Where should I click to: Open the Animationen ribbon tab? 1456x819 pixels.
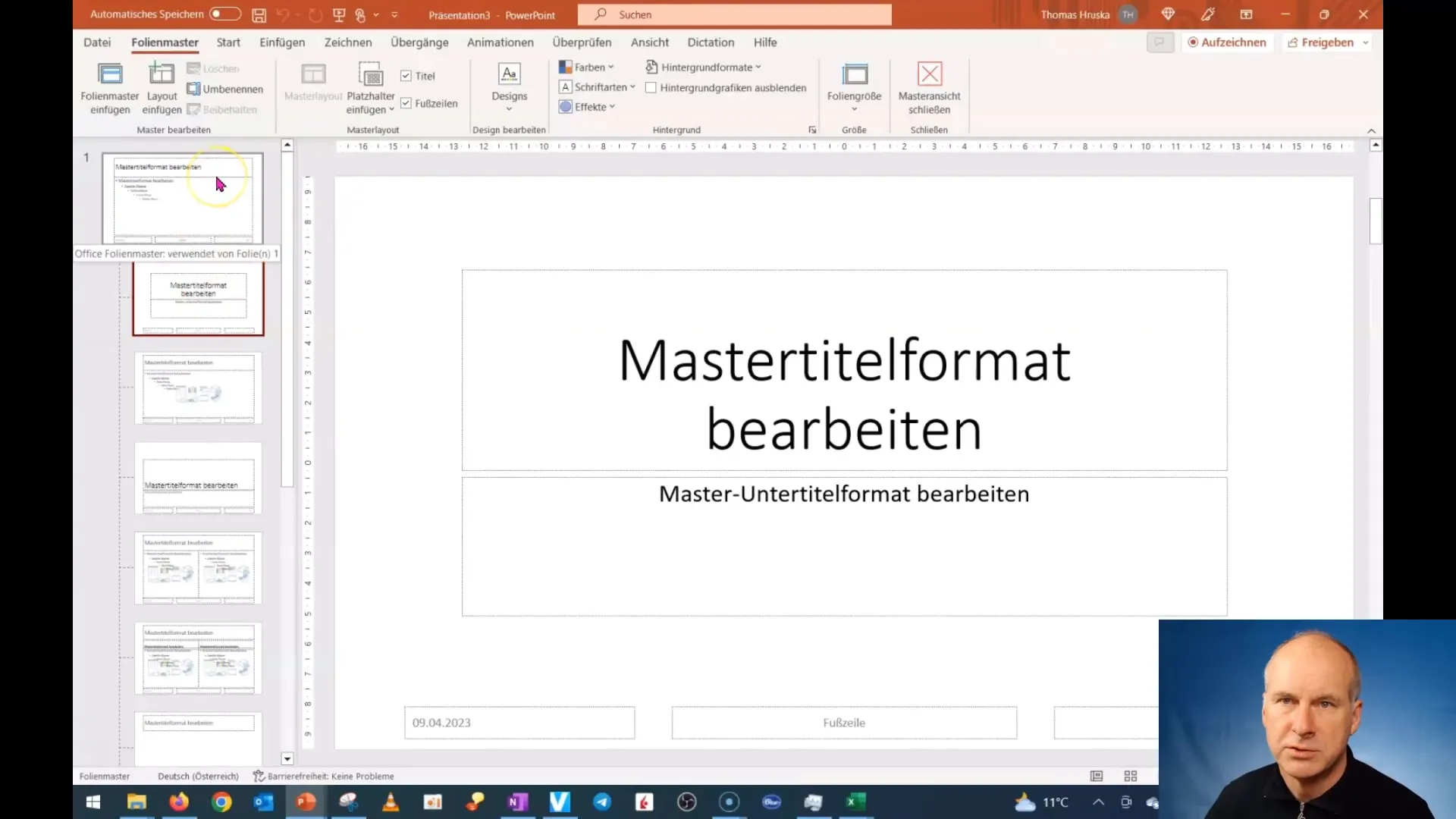click(x=500, y=42)
